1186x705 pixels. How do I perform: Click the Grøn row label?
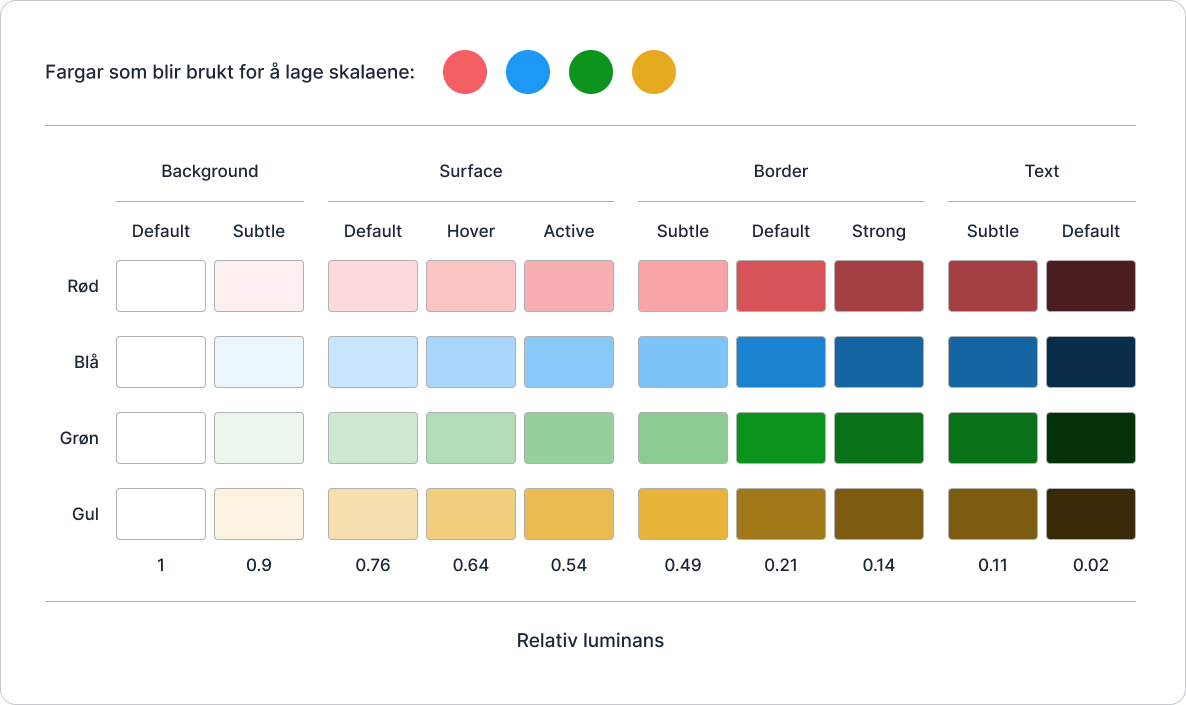tap(79, 438)
